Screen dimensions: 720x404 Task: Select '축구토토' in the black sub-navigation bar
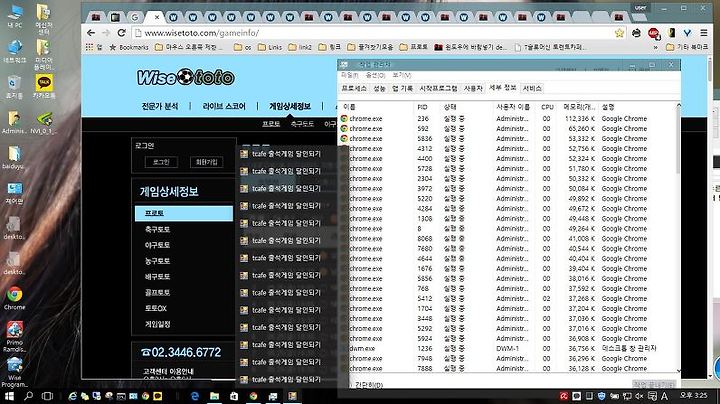click(302, 124)
